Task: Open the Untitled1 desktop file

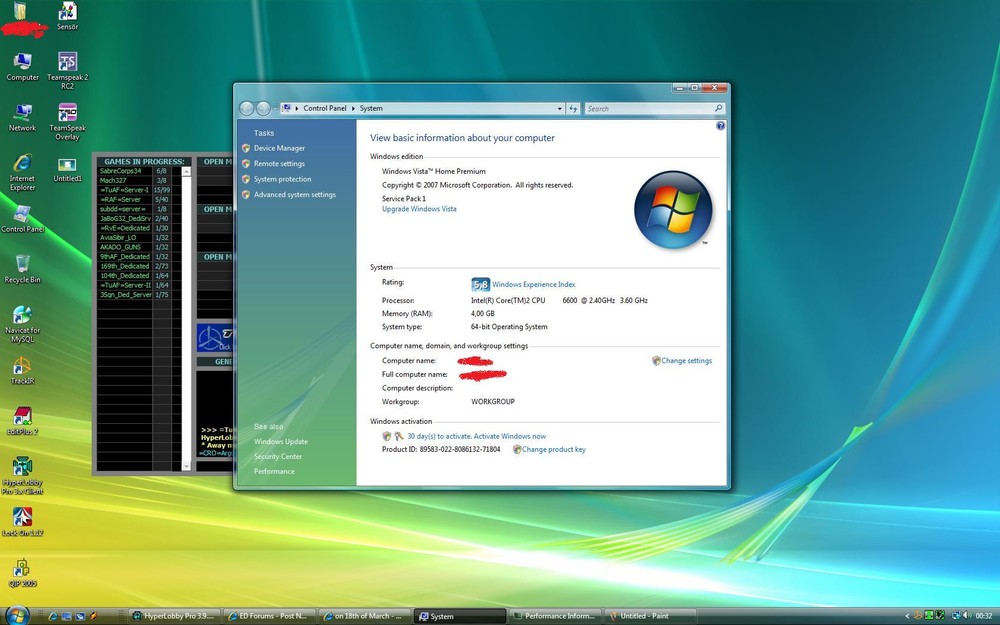Action: pos(67,170)
